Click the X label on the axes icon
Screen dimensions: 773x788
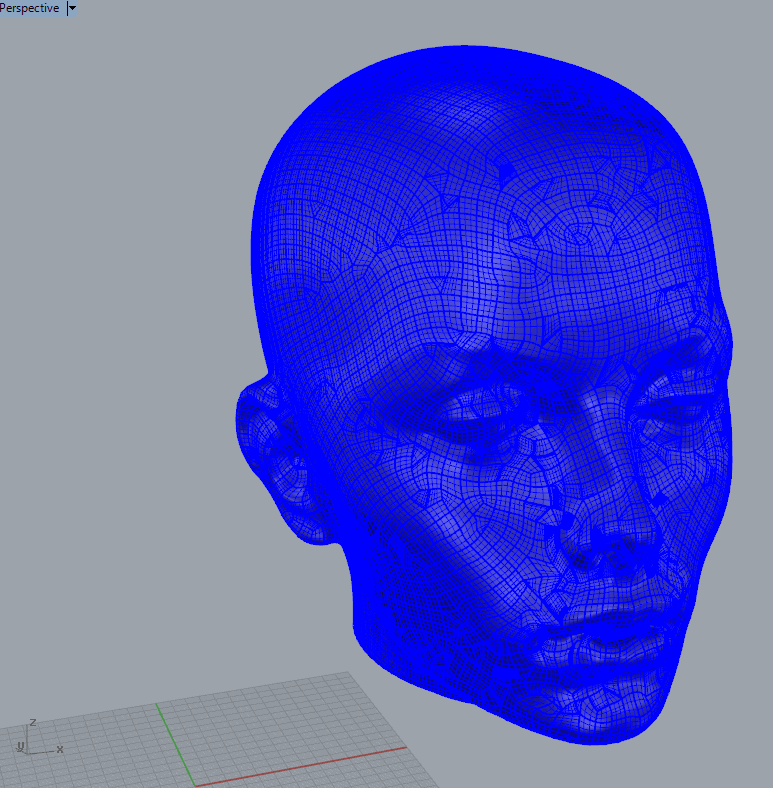60,749
